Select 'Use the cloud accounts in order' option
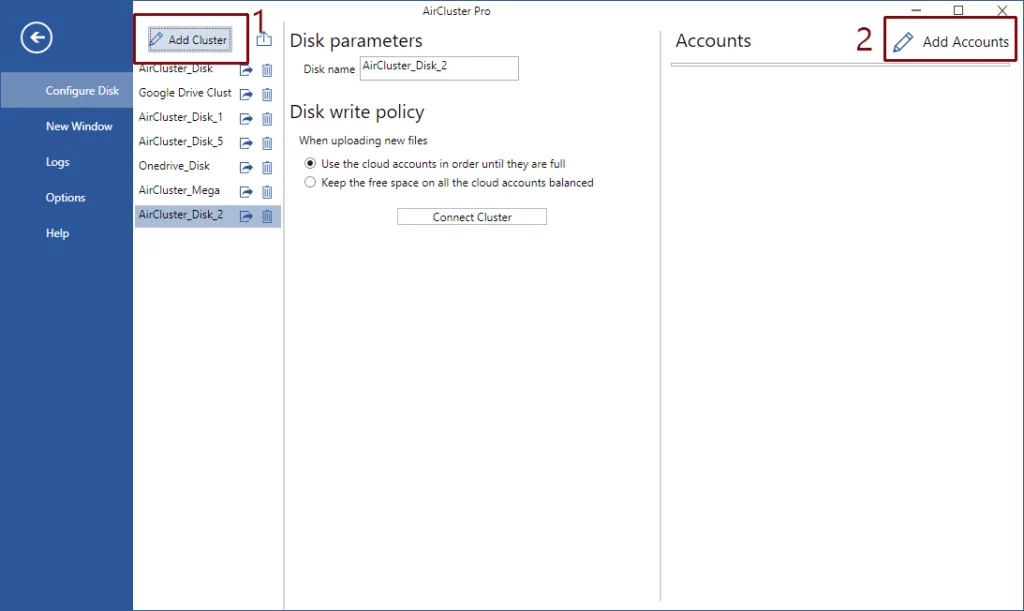1024x611 pixels. click(x=310, y=164)
